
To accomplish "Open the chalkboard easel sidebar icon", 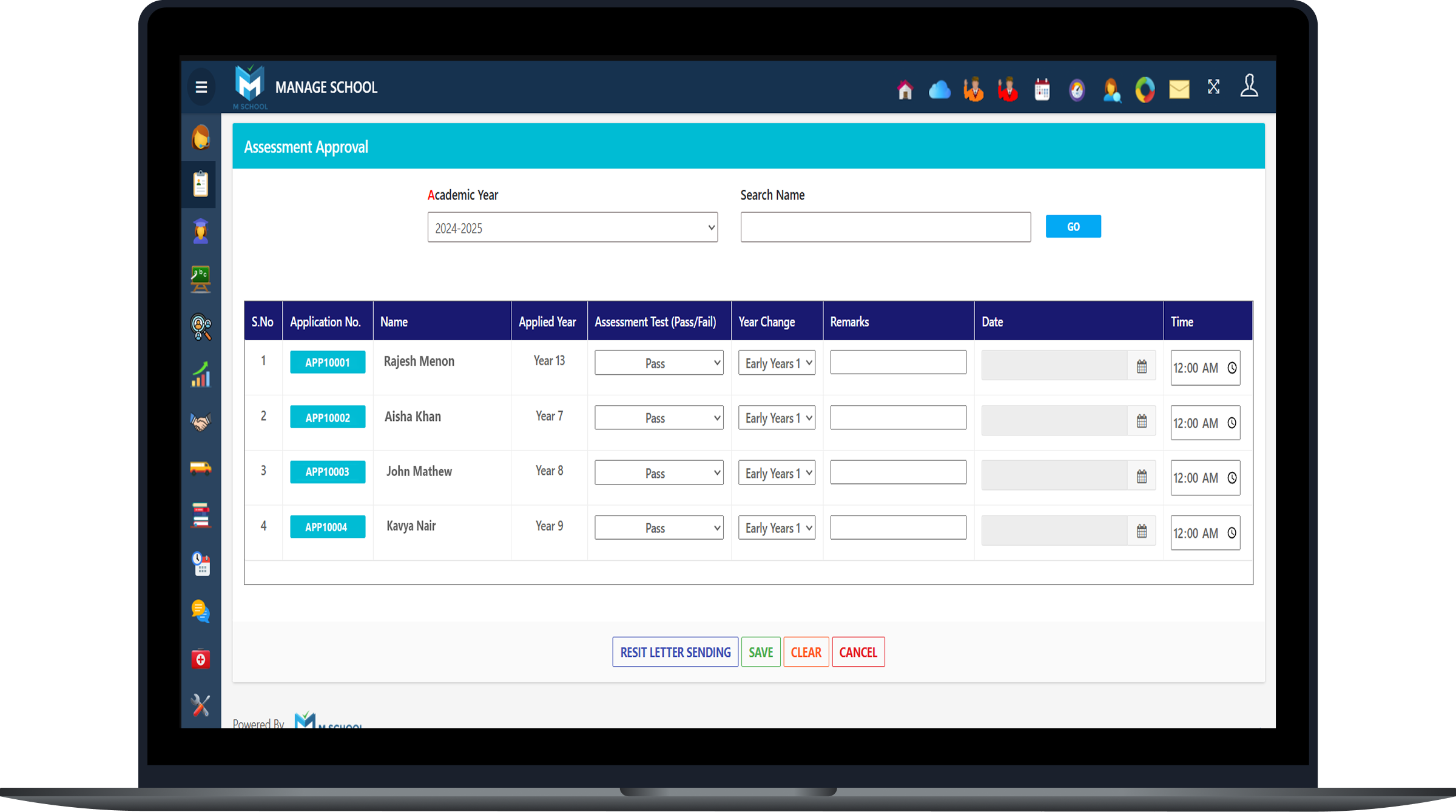I will point(201,279).
